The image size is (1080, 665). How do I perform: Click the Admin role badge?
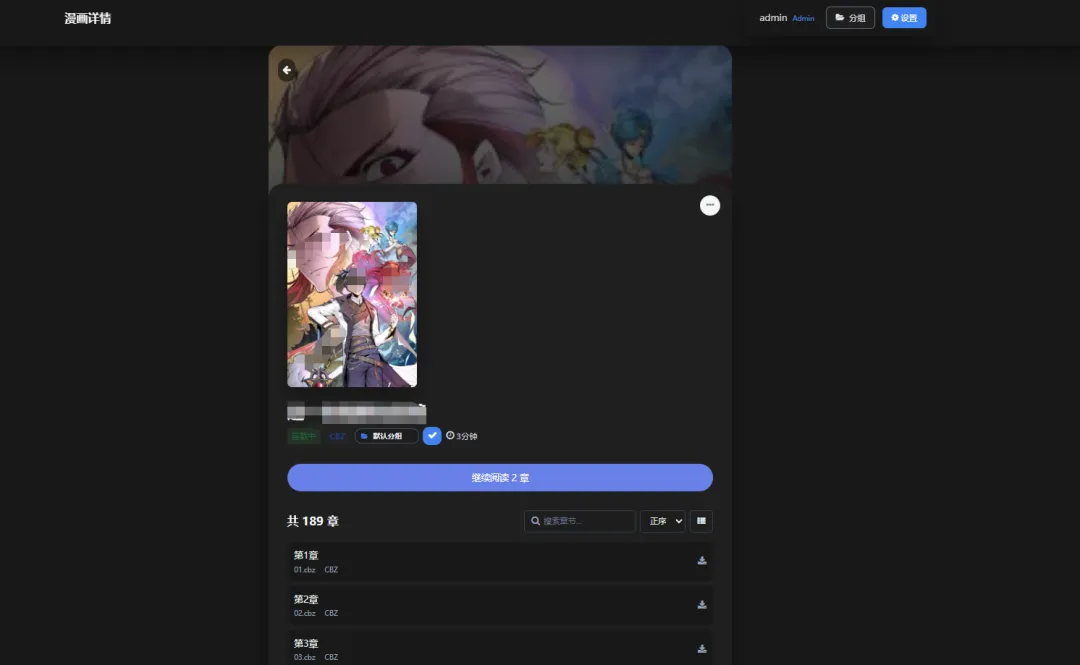coord(803,19)
